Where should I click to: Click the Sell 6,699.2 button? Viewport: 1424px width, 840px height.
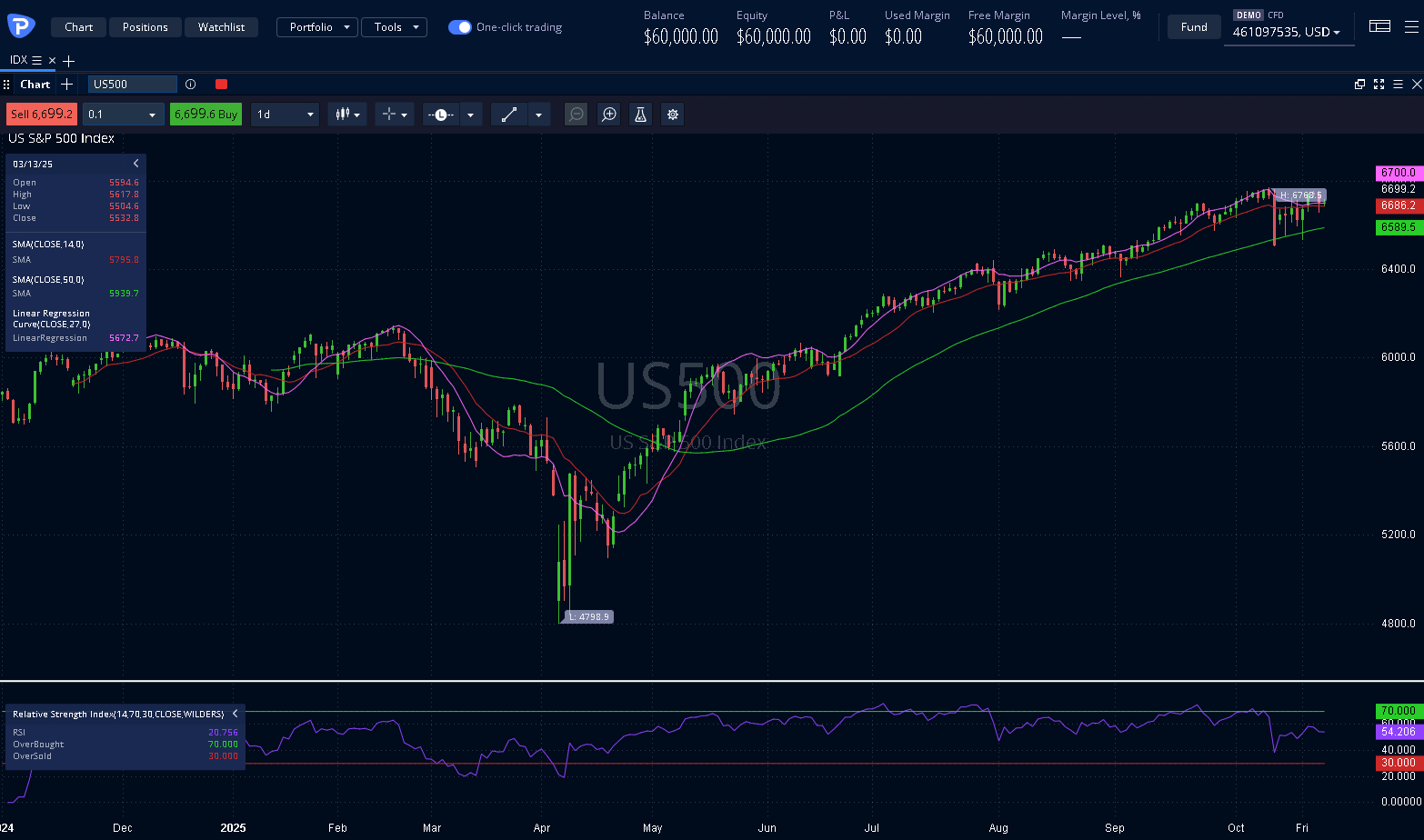coord(41,115)
